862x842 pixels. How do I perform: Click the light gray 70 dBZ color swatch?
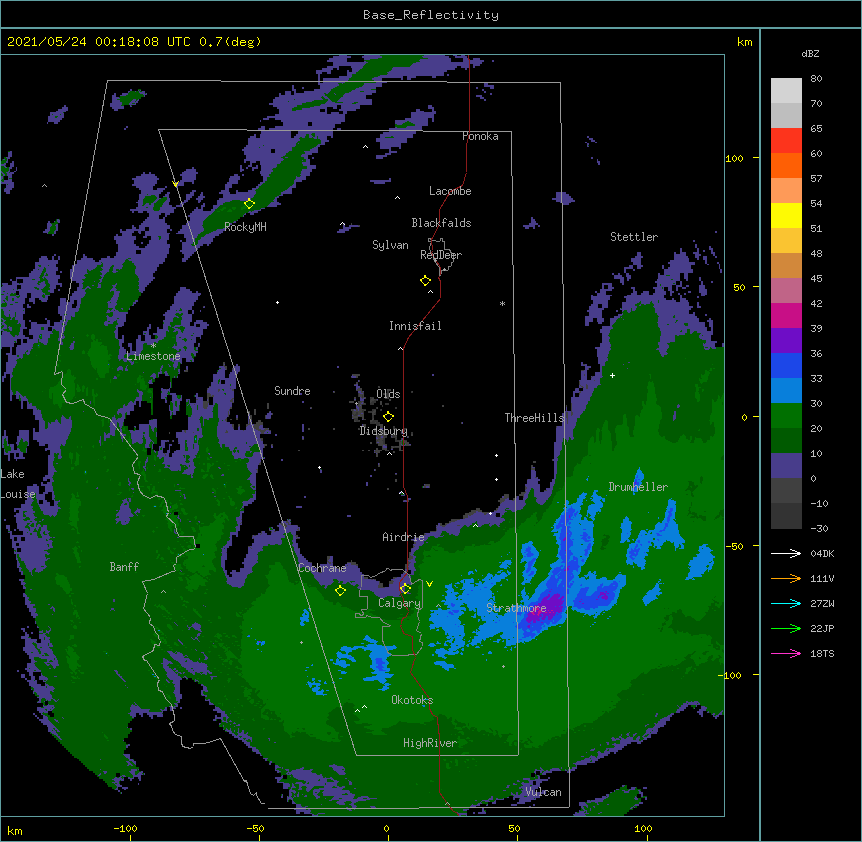point(786,91)
